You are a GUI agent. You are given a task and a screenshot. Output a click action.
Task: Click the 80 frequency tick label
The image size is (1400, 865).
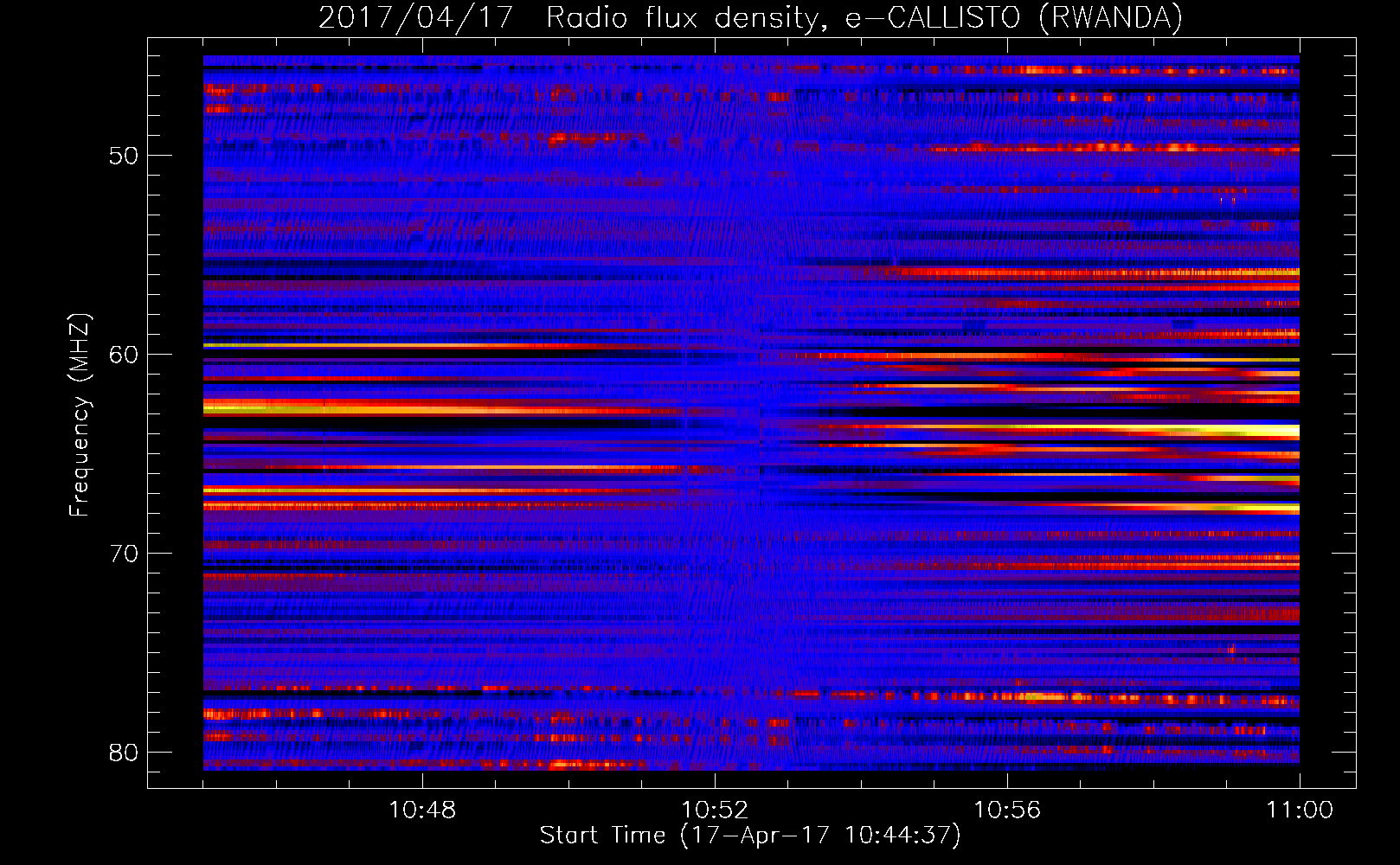[124, 753]
